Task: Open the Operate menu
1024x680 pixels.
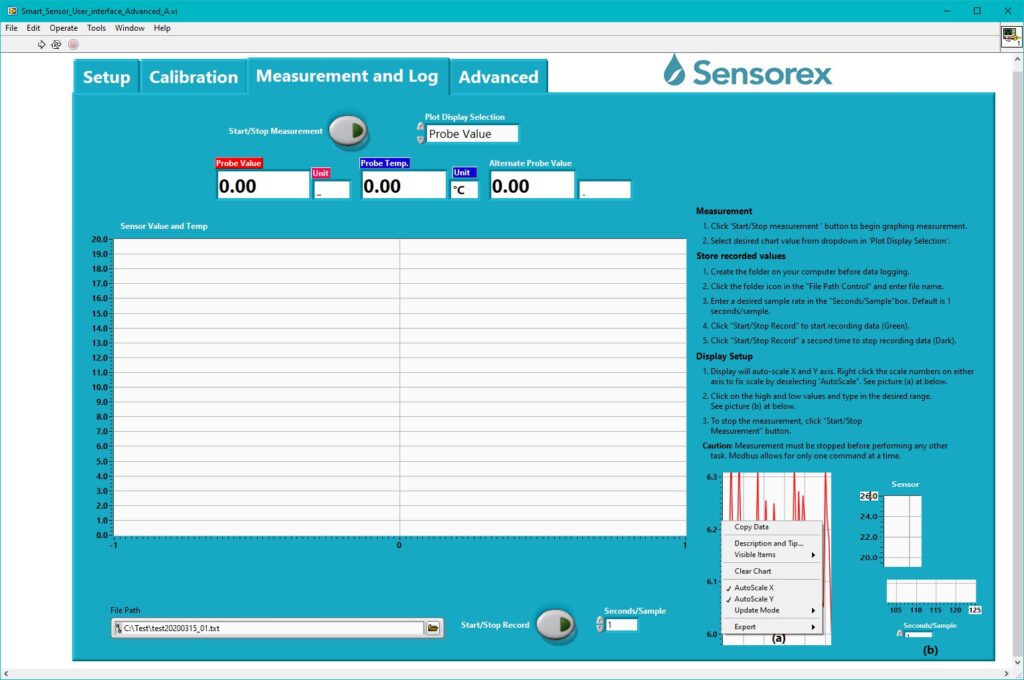Action: (62, 27)
